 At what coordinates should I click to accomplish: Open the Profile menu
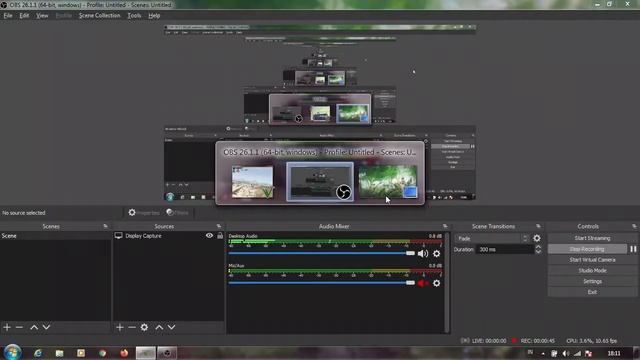click(x=63, y=16)
